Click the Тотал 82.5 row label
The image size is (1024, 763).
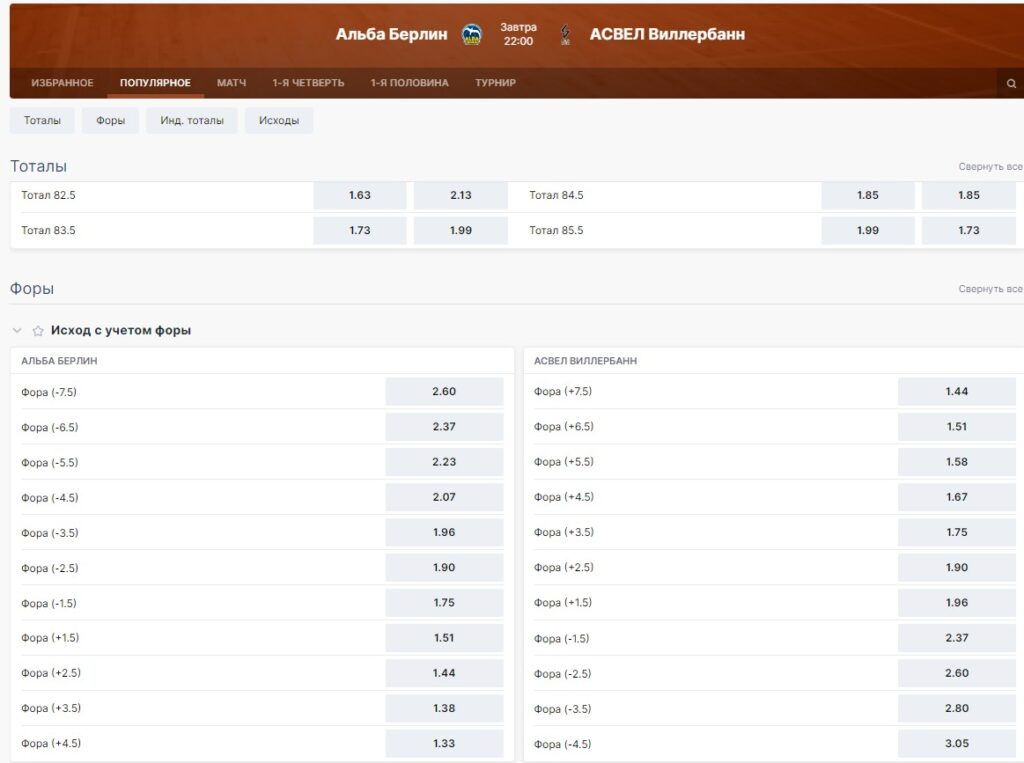48,195
